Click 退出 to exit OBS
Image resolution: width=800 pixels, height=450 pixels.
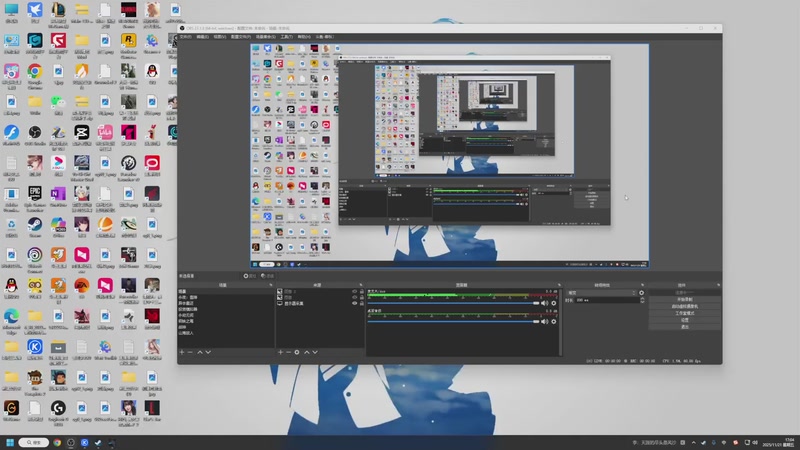point(684,327)
